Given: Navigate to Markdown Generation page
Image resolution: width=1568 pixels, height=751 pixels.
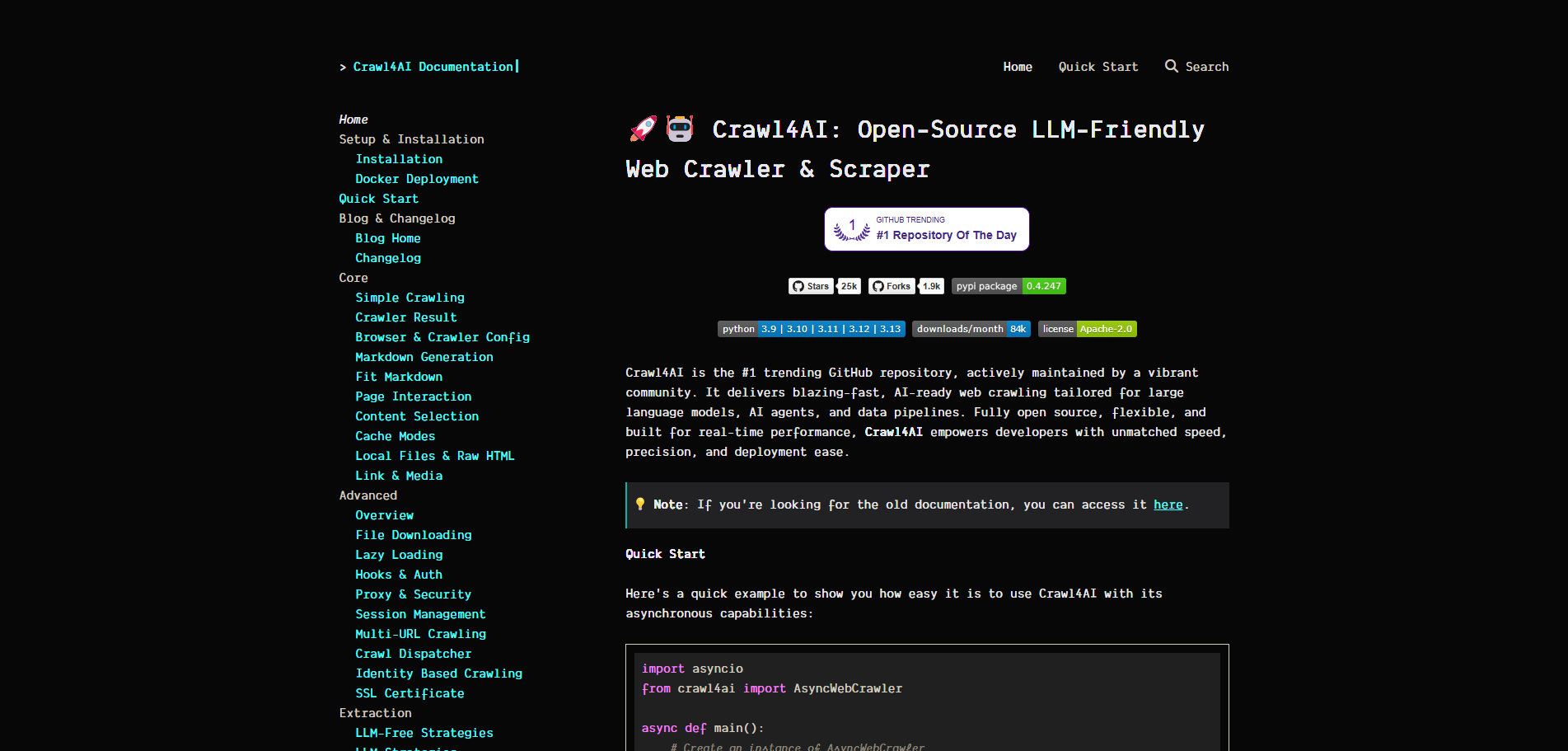Looking at the screenshot, I should 424,357.
